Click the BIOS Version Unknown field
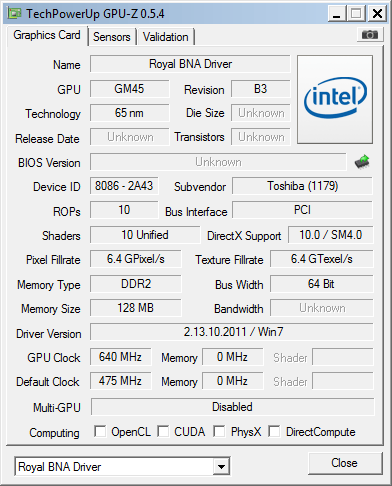 pos(218,162)
